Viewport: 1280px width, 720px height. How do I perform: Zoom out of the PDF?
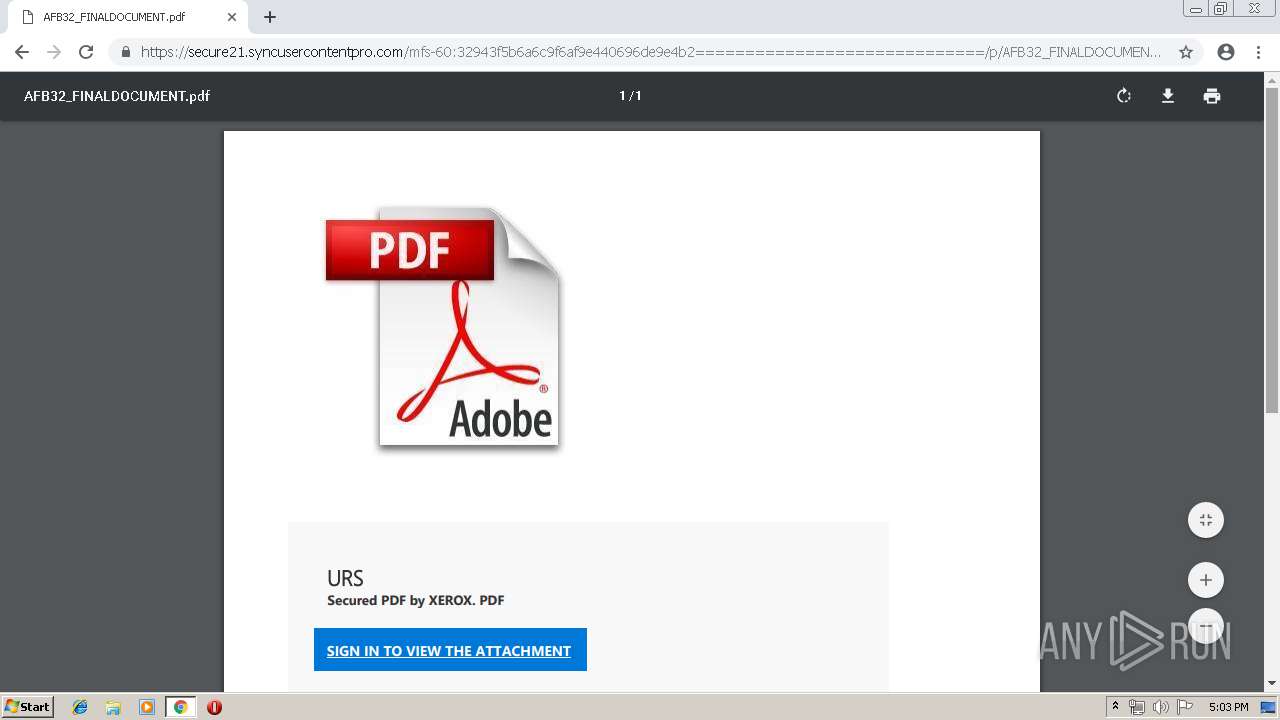tap(1206, 627)
